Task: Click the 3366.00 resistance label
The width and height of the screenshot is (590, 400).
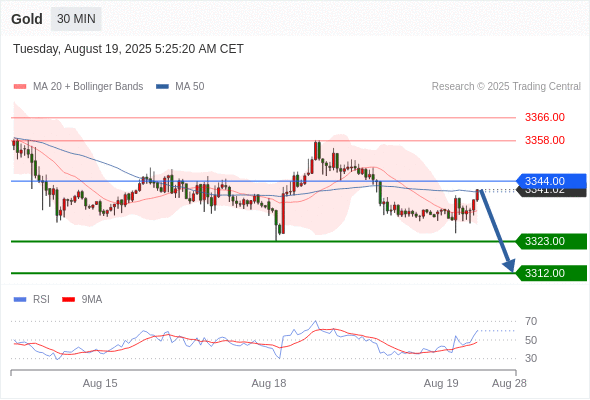Action: (x=545, y=117)
